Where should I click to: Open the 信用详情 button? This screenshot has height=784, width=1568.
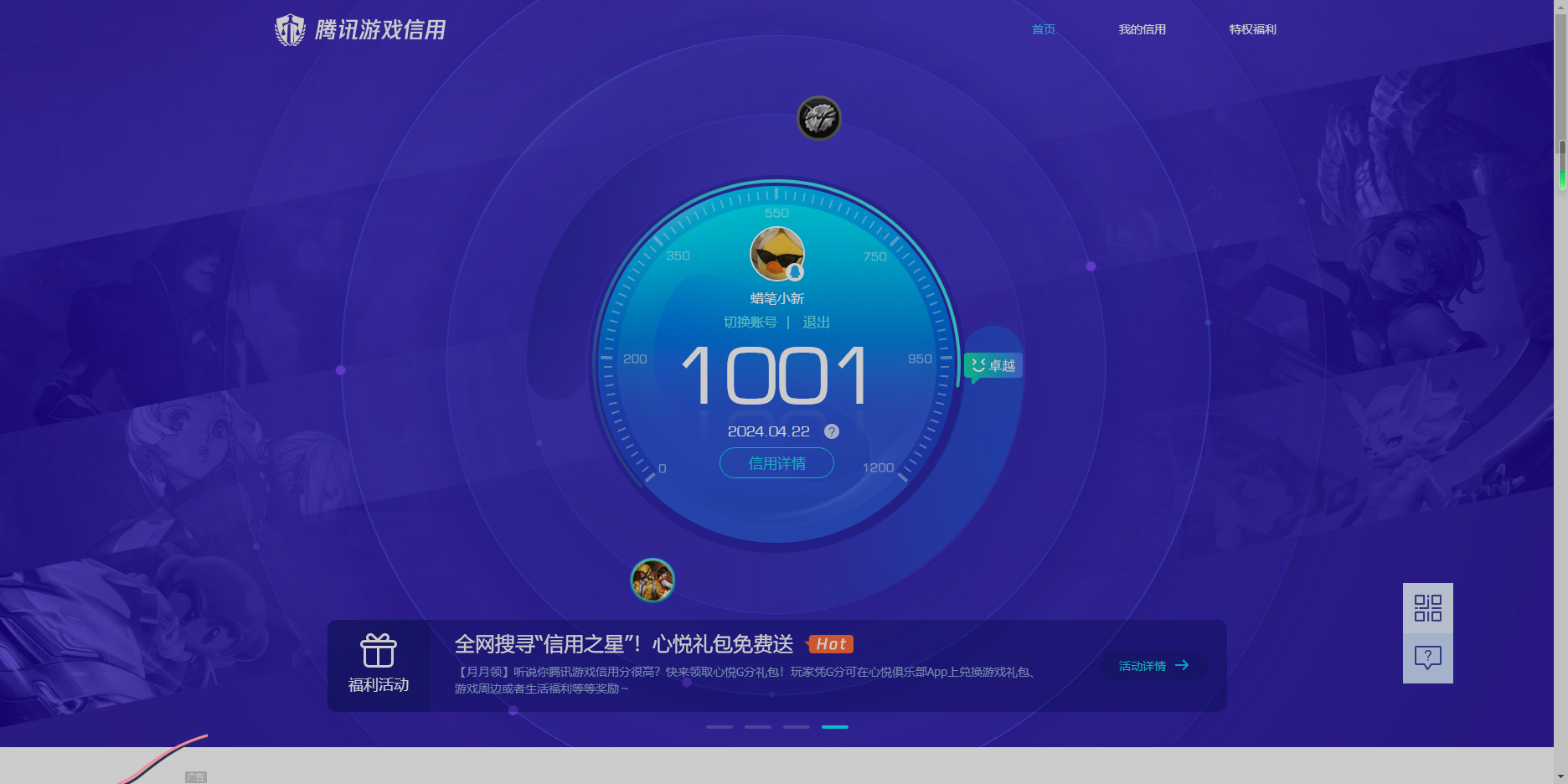[x=776, y=463]
